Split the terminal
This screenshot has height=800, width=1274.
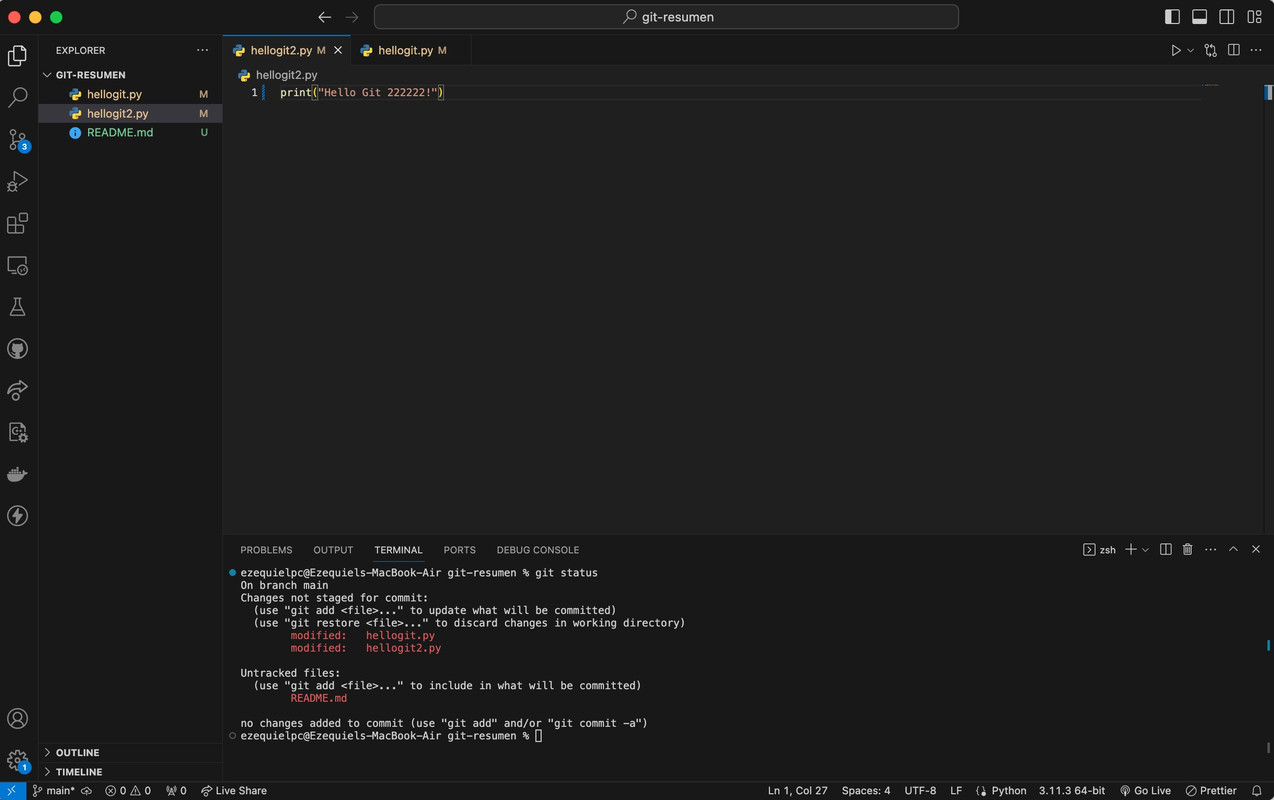(x=1166, y=550)
